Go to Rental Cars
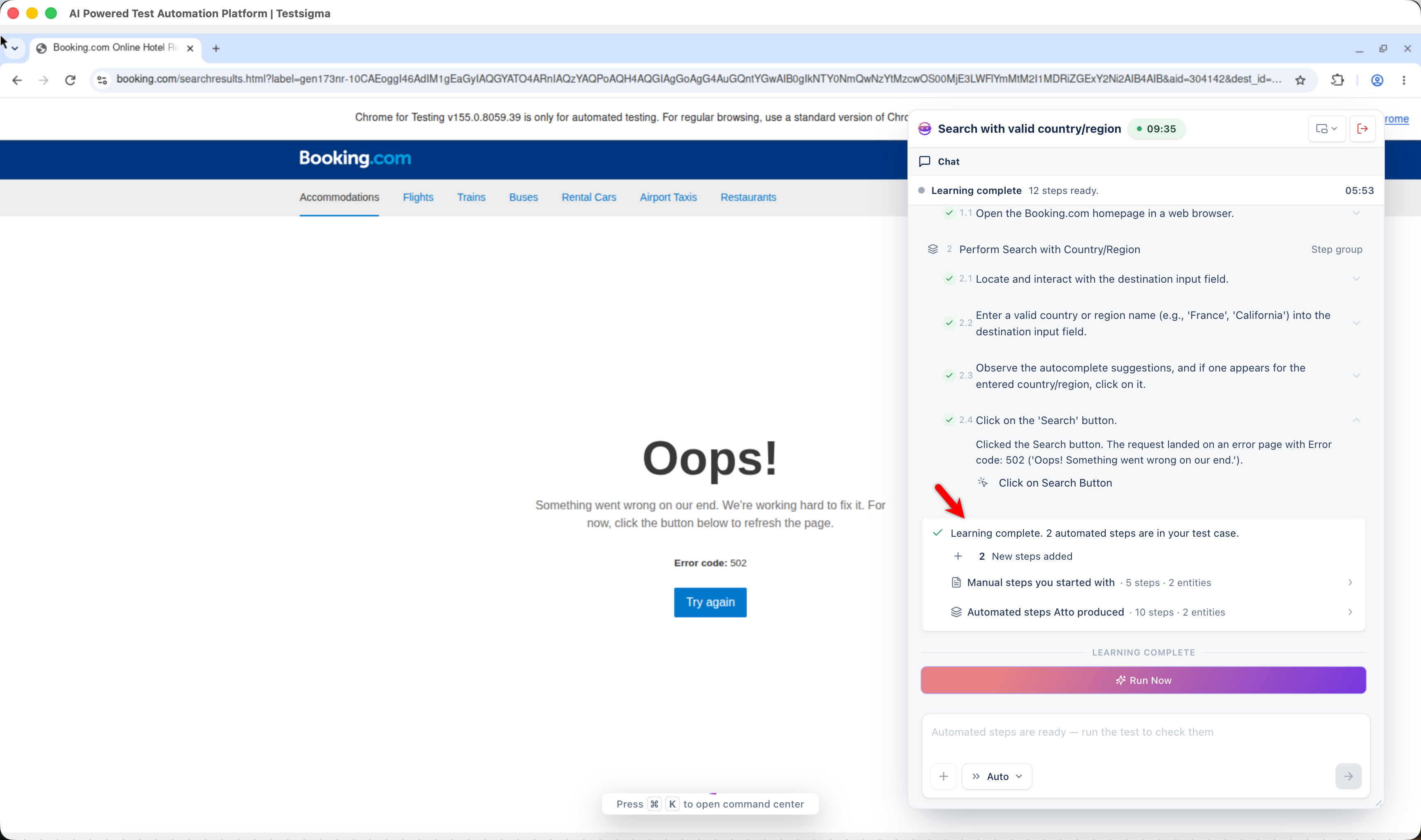 [588, 197]
